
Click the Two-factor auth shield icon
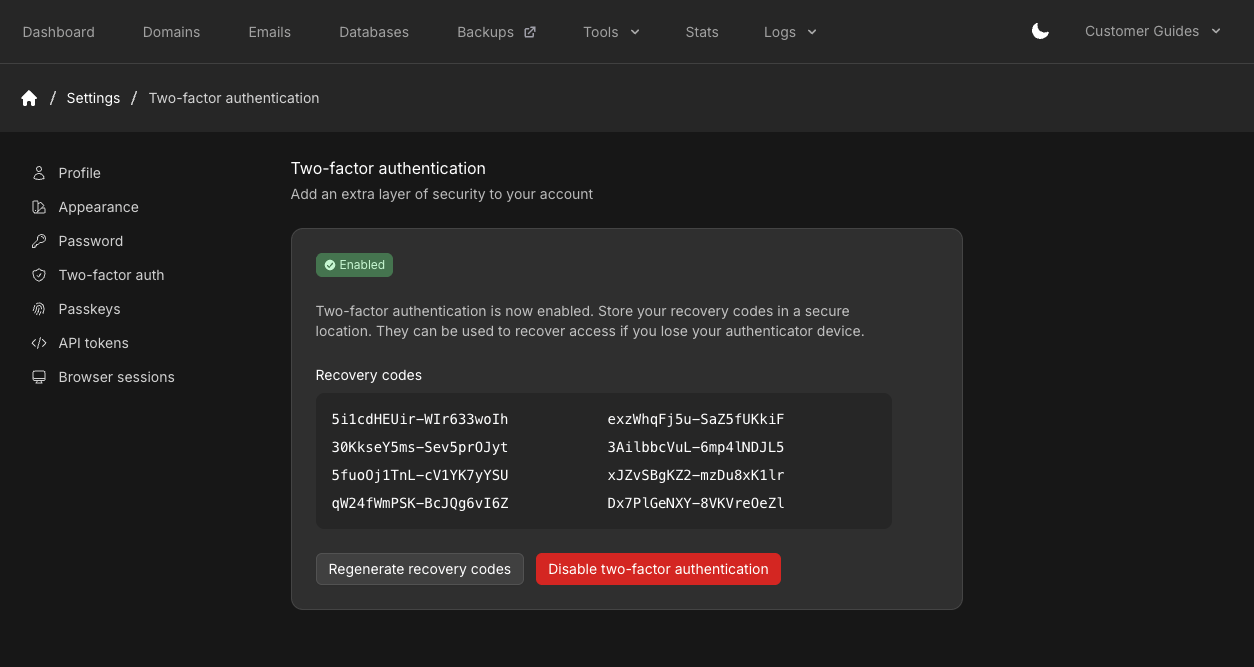[39, 275]
